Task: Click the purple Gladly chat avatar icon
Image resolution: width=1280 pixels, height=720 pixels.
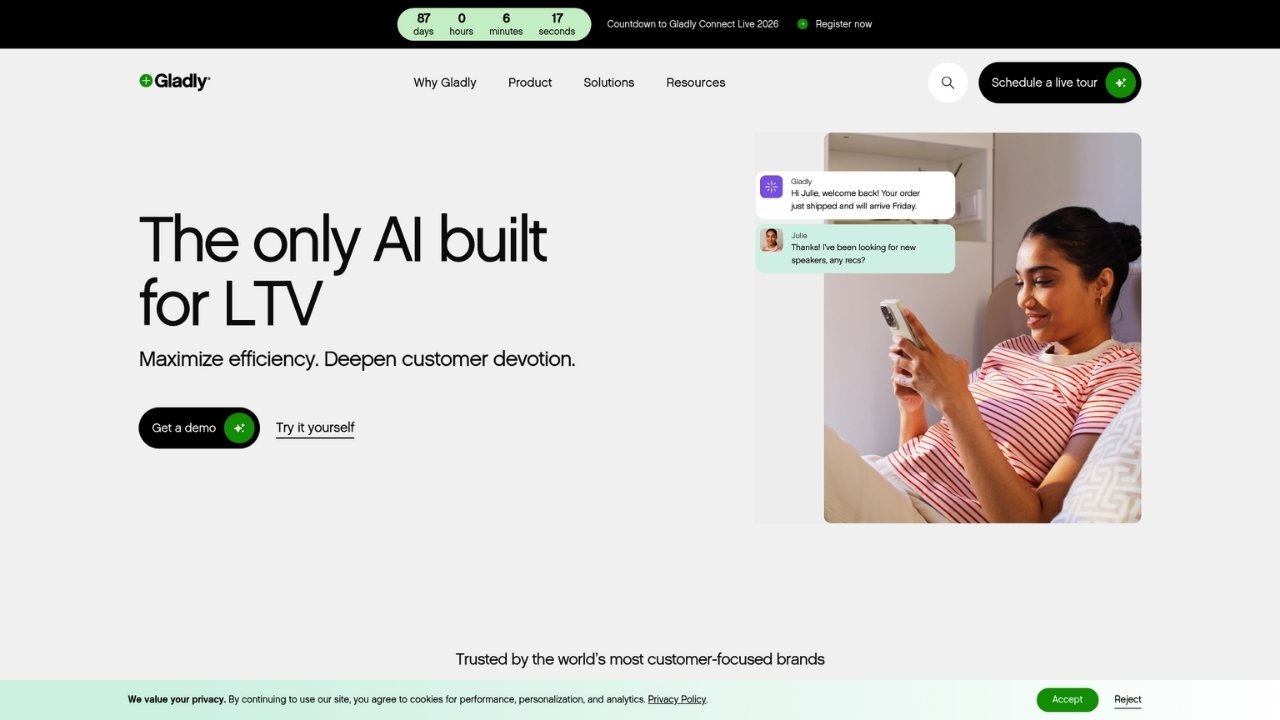Action: [771, 187]
